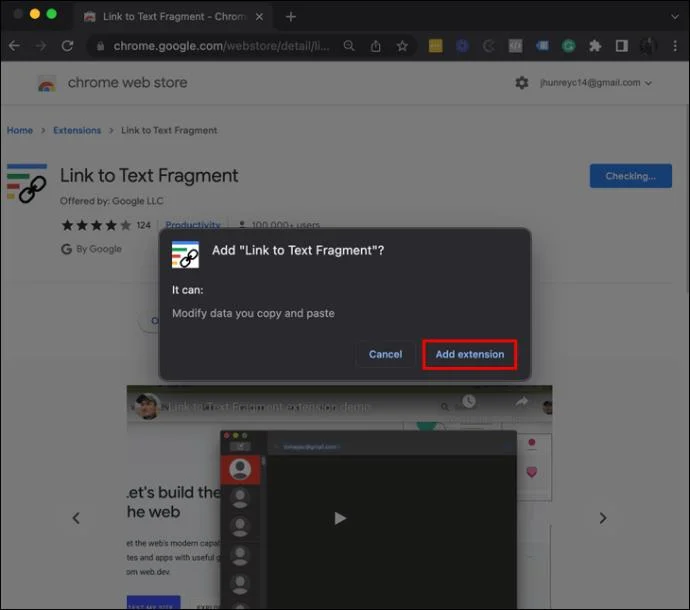Go back using browser back arrow
This screenshot has height=610, width=690.
pos(15,46)
